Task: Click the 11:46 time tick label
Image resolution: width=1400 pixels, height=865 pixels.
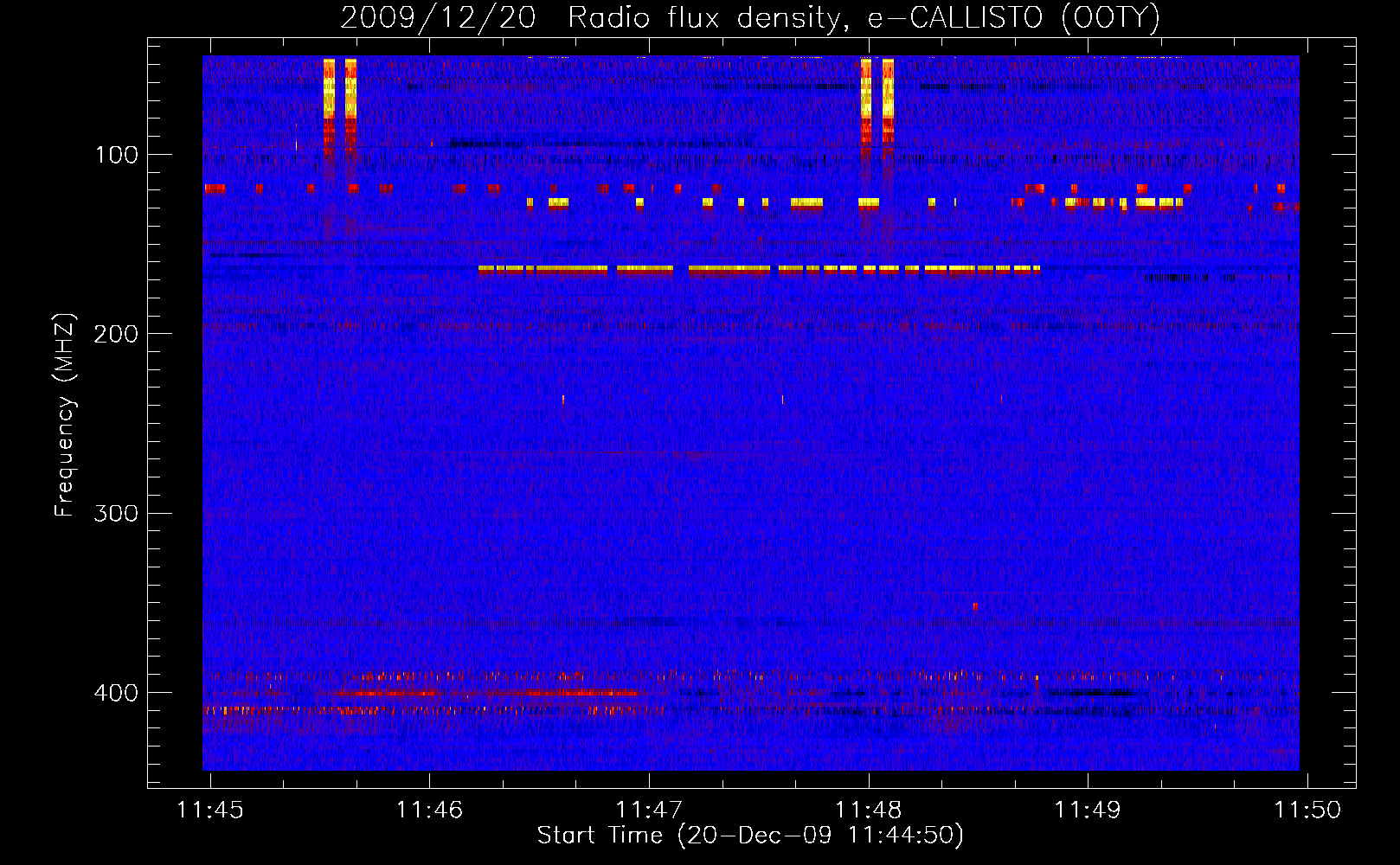Action: click(x=430, y=811)
